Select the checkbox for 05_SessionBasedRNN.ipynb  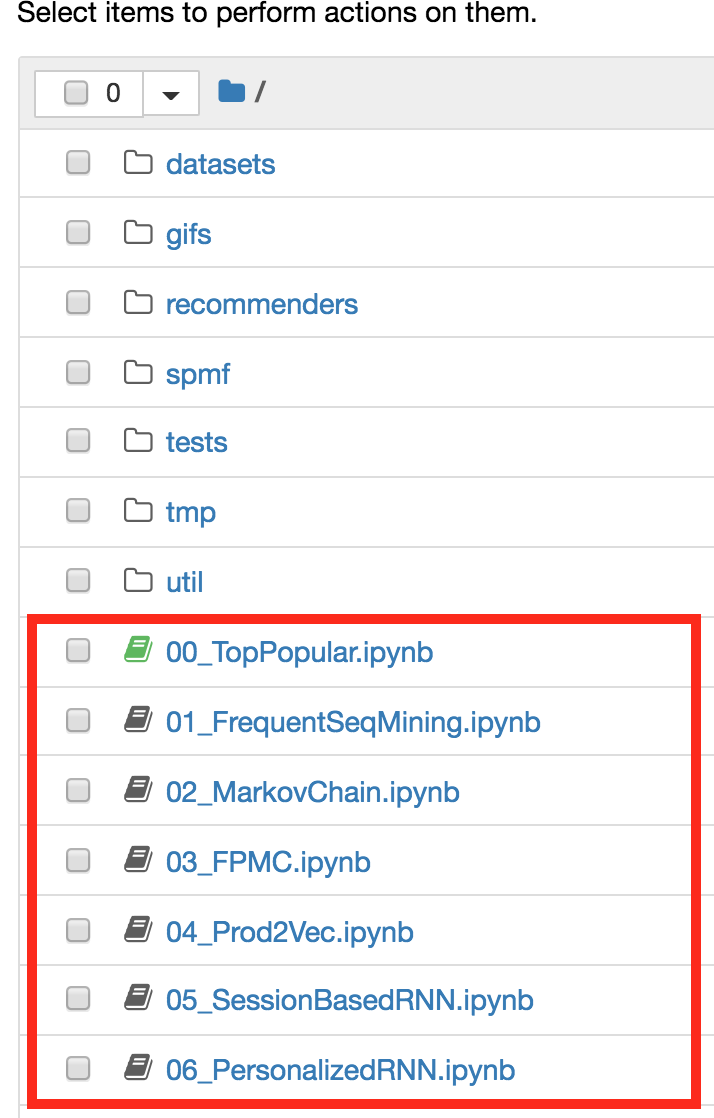tap(78, 998)
